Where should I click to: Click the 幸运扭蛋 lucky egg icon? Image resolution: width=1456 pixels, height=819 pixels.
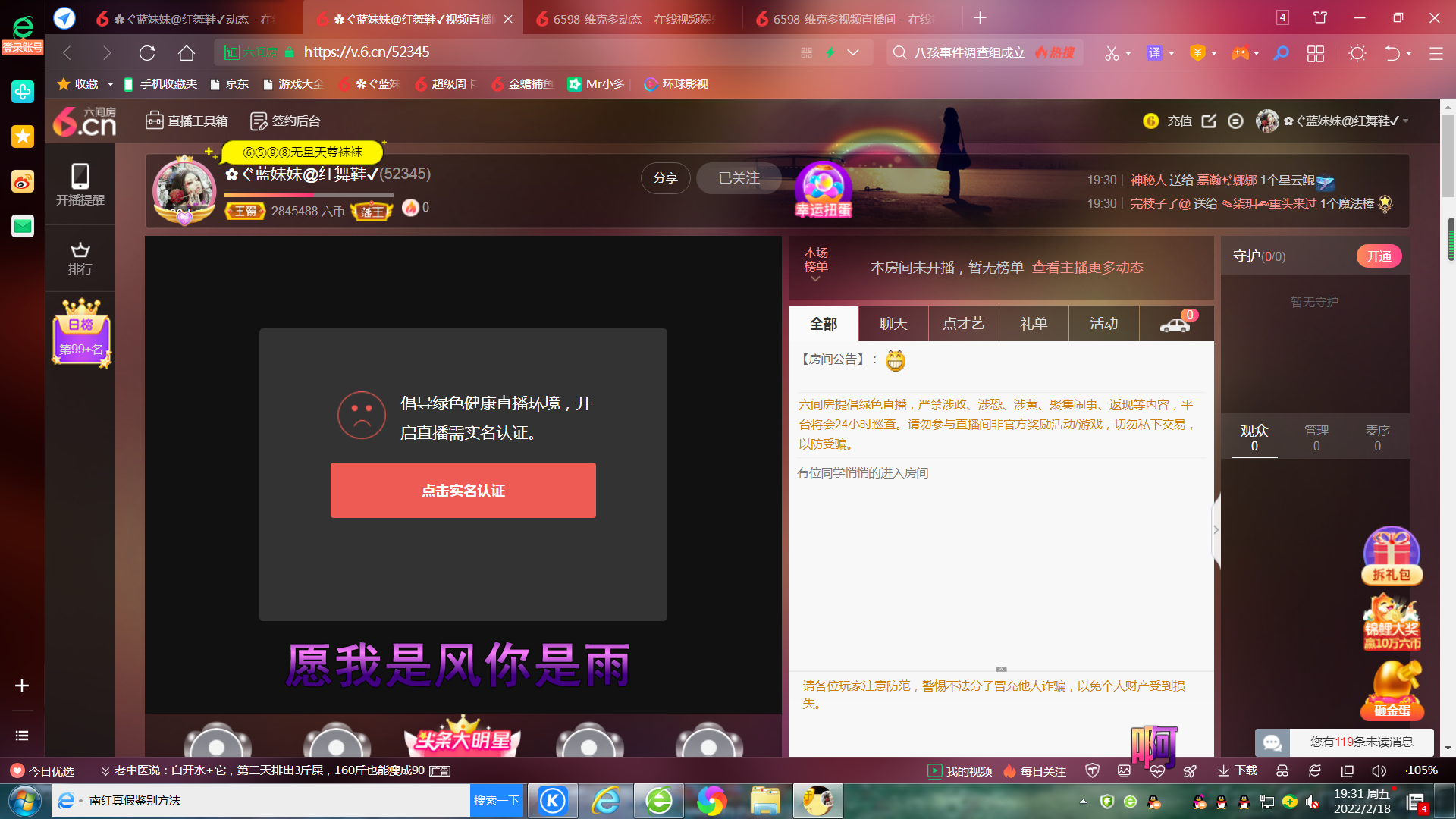[x=823, y=190]
